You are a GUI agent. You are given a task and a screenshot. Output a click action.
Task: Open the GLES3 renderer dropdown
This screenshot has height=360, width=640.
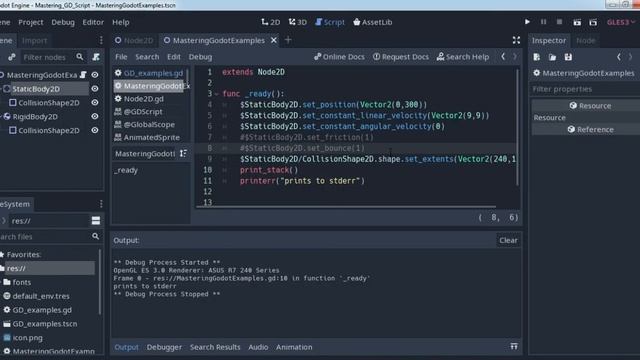pyautogui.click(x=620, y=22)
